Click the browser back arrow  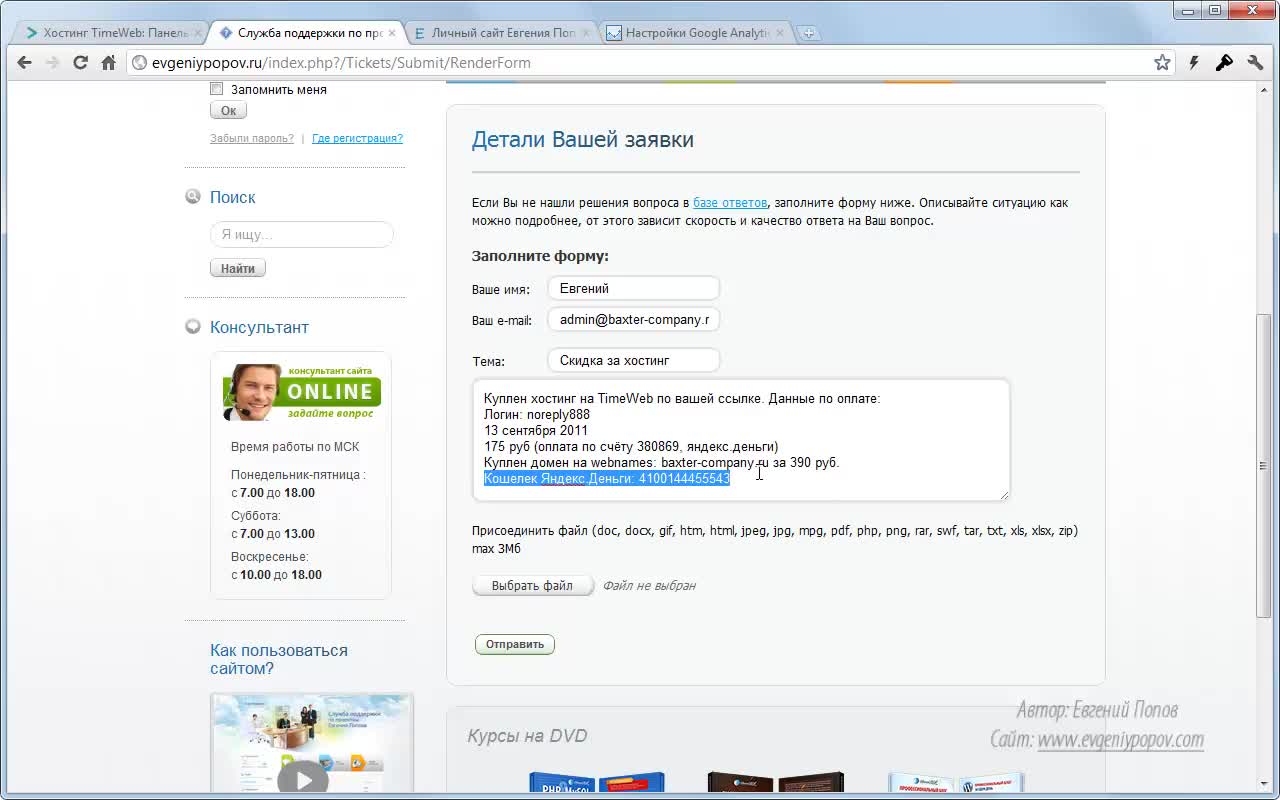point(24,63)
